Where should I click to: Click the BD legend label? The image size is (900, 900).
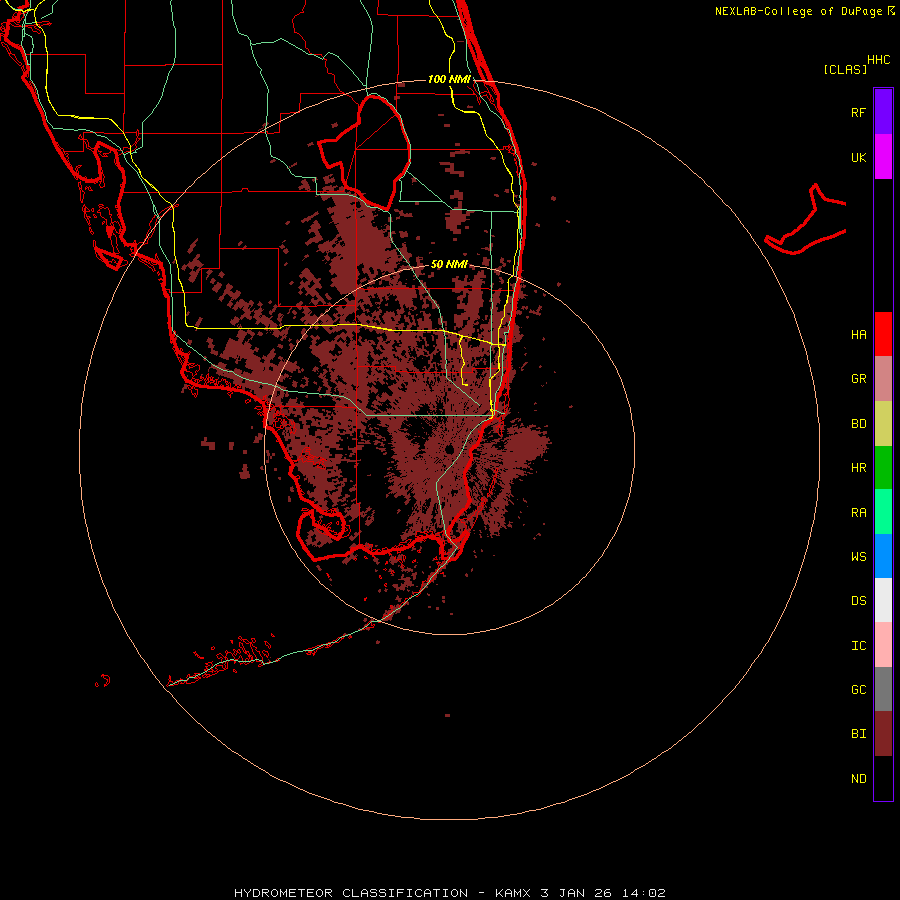coord(858,424)
